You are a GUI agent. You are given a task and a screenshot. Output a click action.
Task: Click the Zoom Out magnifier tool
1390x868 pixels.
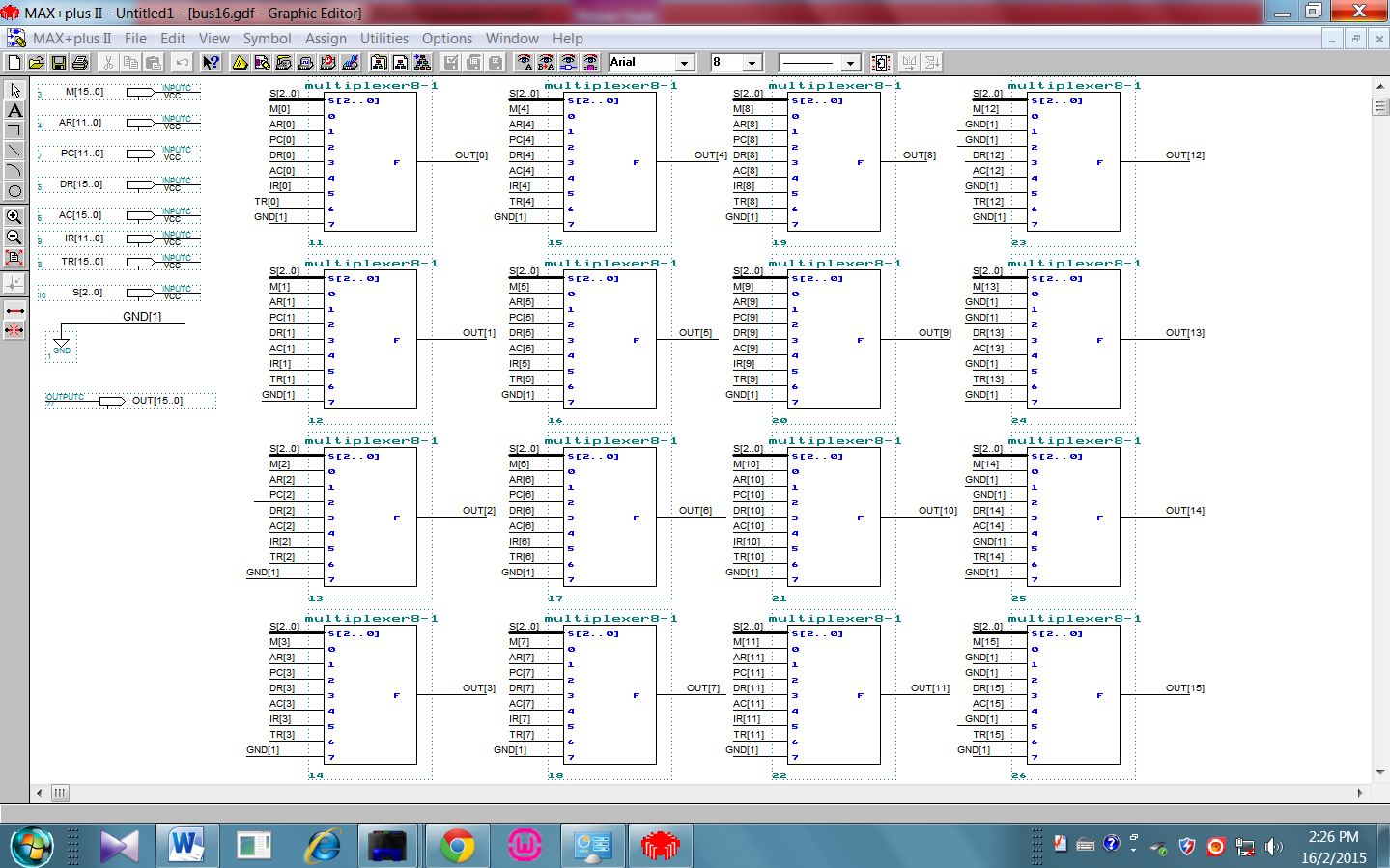coord(14,237)
